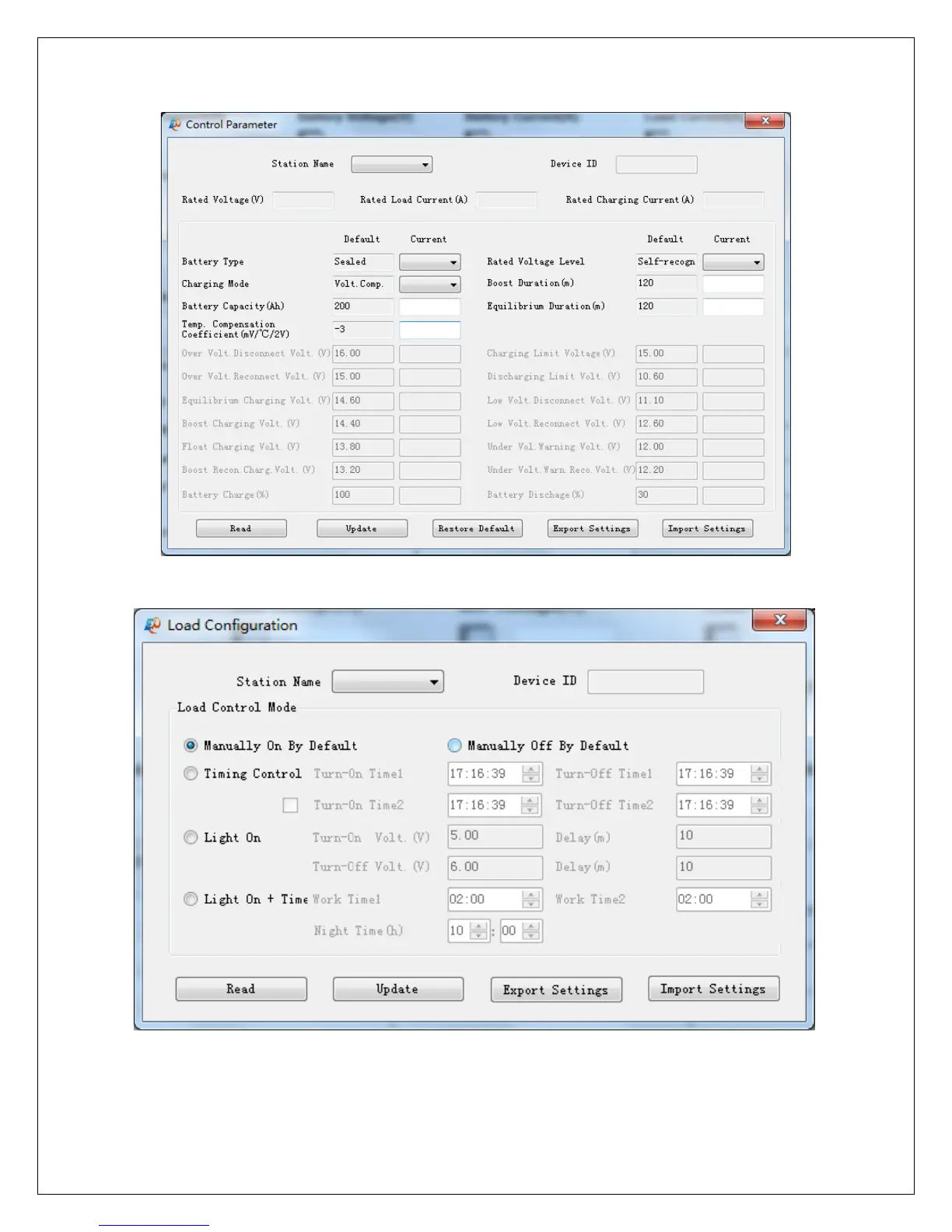Image resolution: width=952 pixels, height=1232 pixels.
Task: Click Turn-On Time2 spinner arrows
Action: pyautogui.click(x=531, y=805)
